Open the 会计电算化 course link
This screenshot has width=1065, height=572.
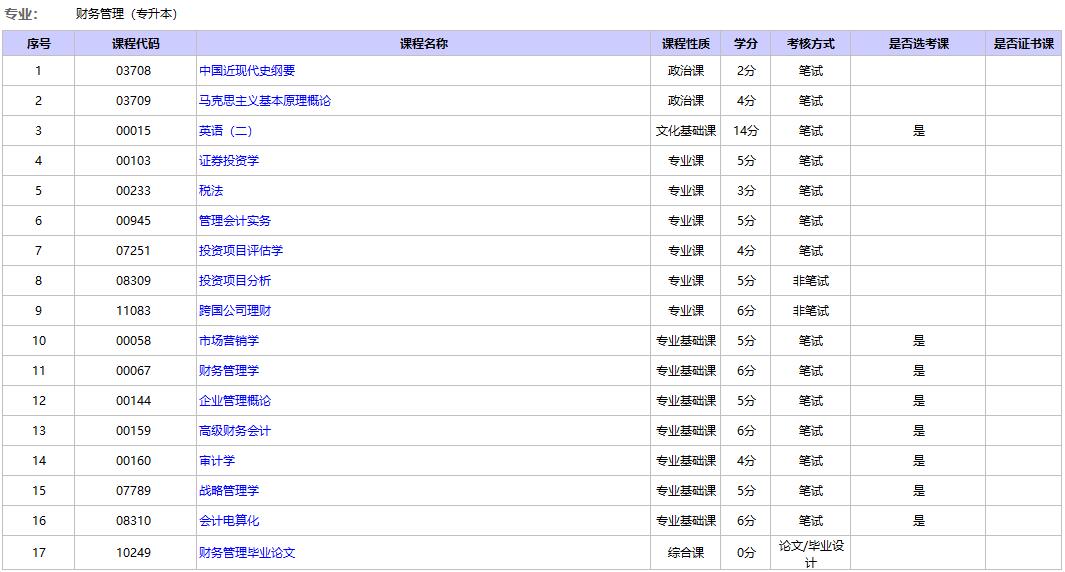(229, 520)
